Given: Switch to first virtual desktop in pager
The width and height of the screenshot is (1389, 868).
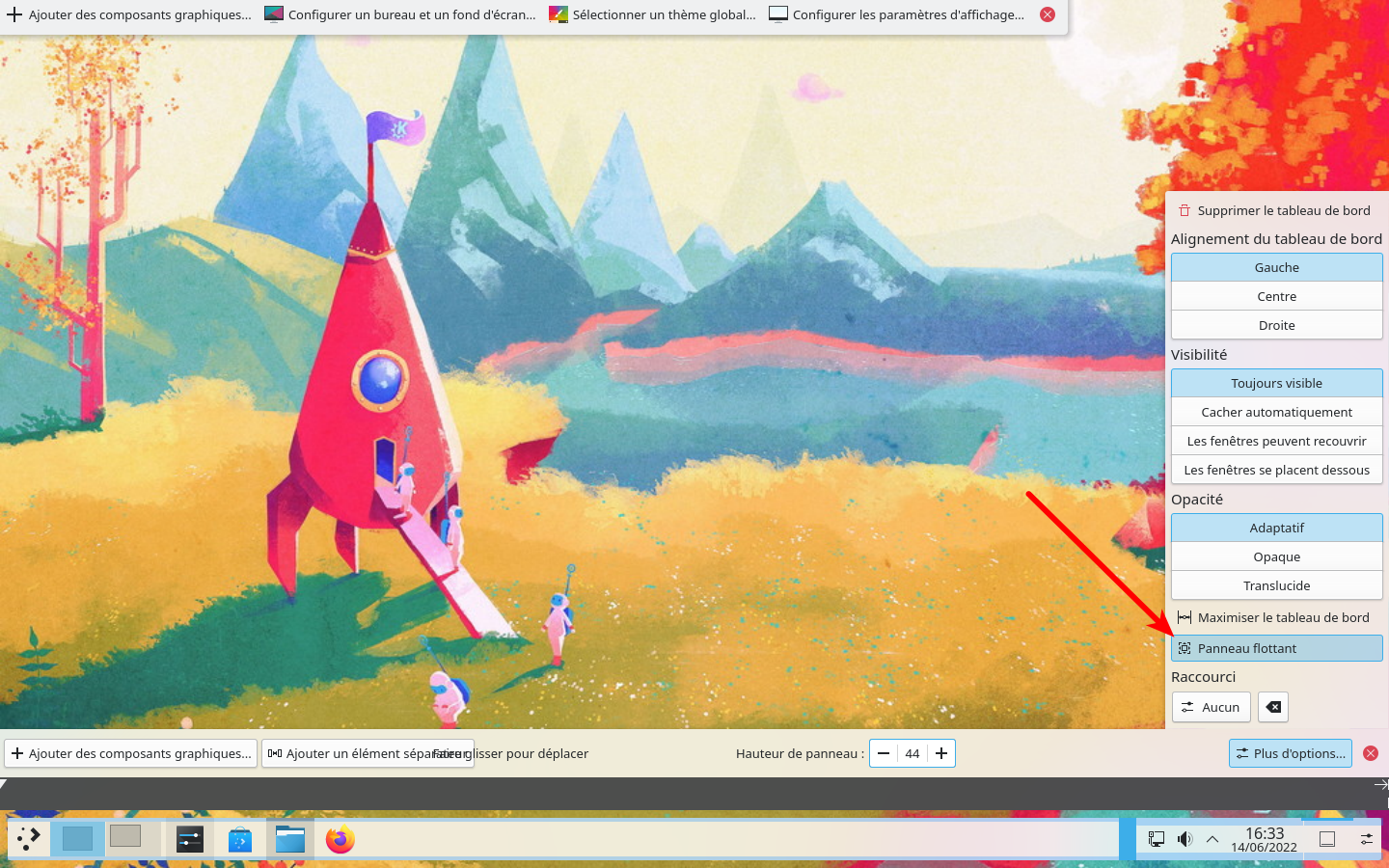Looking at the screenshot, I should pos(77,837).
